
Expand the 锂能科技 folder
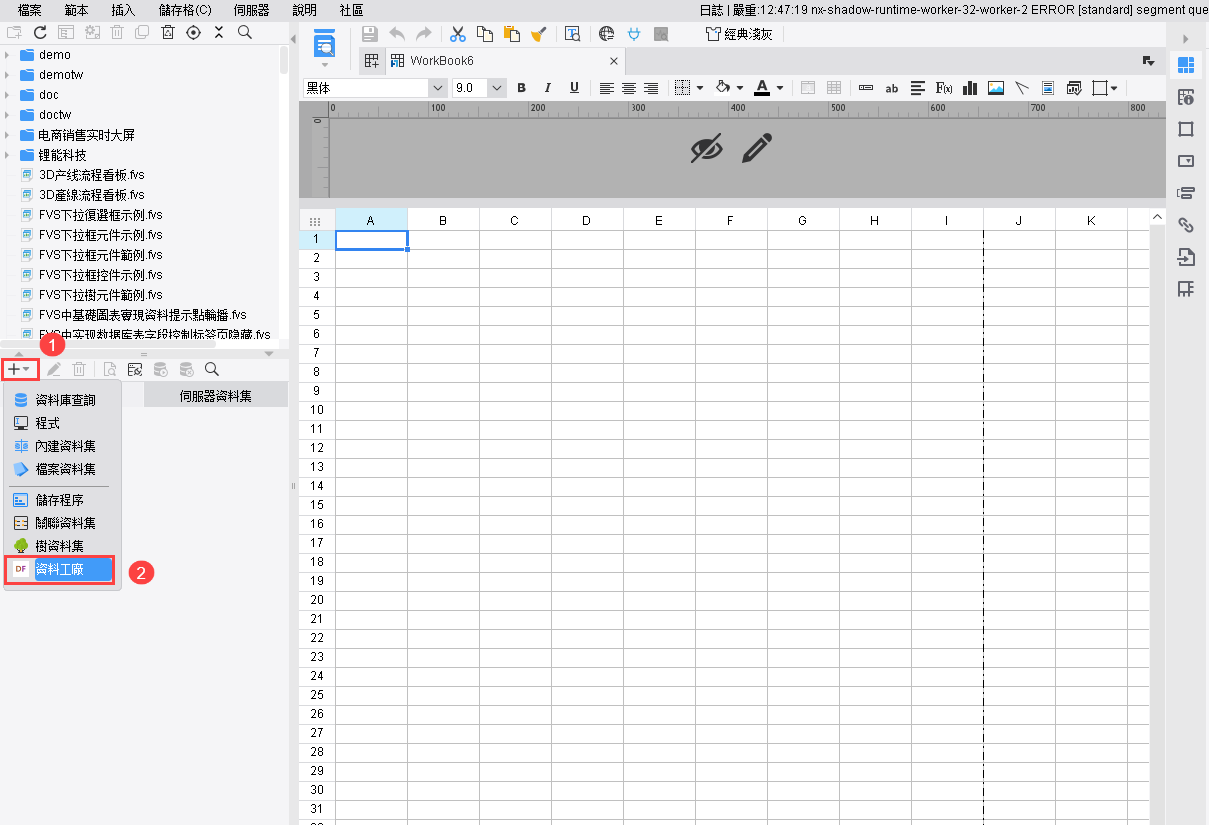(7, 155)
